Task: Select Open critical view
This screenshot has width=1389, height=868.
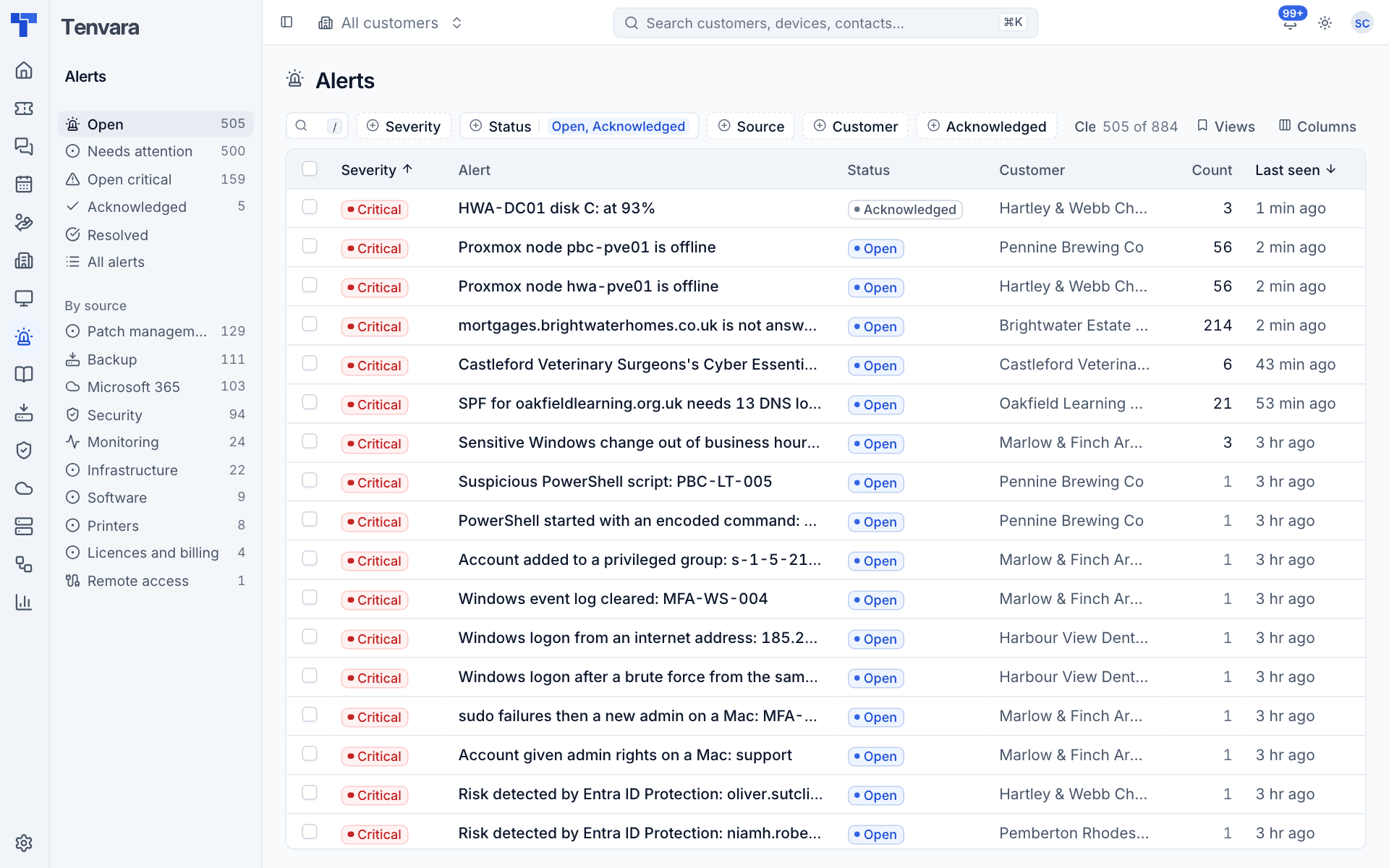Action: coord(156,179)
